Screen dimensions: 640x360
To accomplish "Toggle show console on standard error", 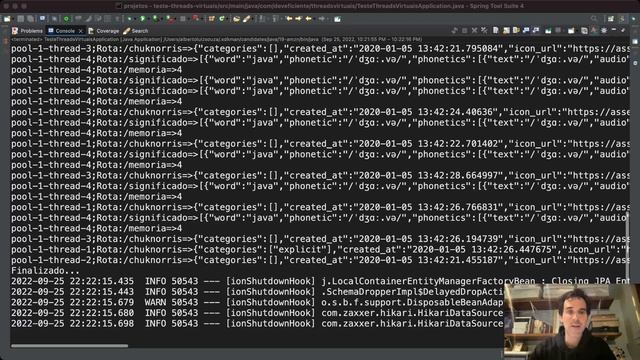I will click(x=536, y=30).
